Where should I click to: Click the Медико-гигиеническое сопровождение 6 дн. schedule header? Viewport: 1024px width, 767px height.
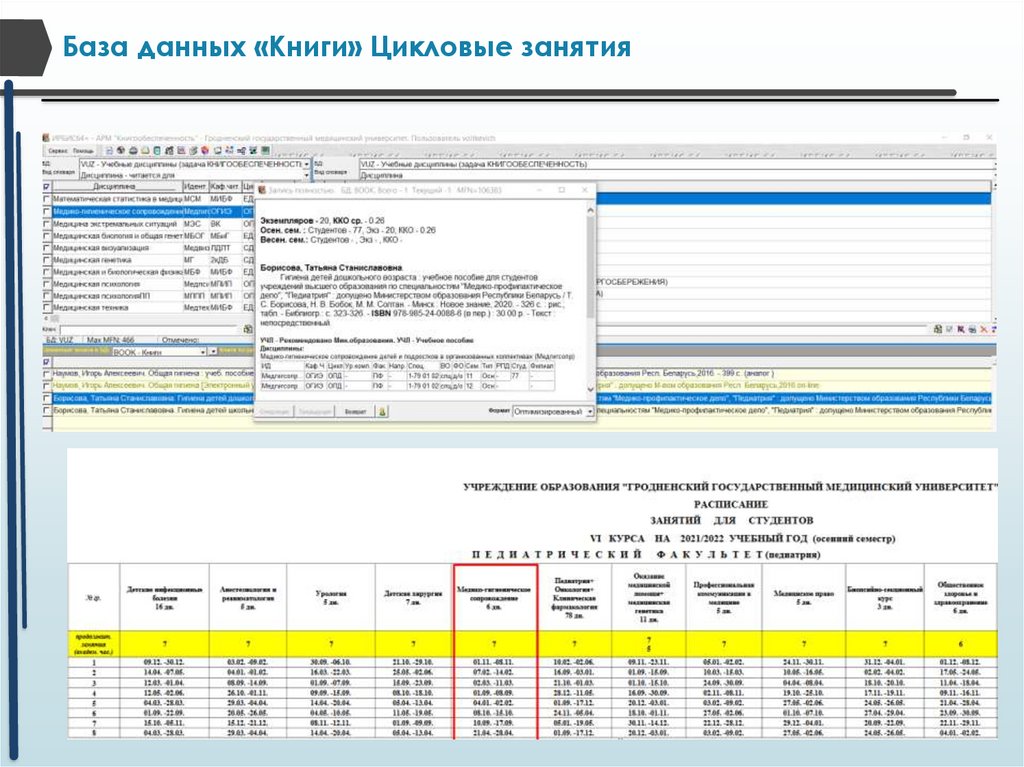tap(494, 597)
